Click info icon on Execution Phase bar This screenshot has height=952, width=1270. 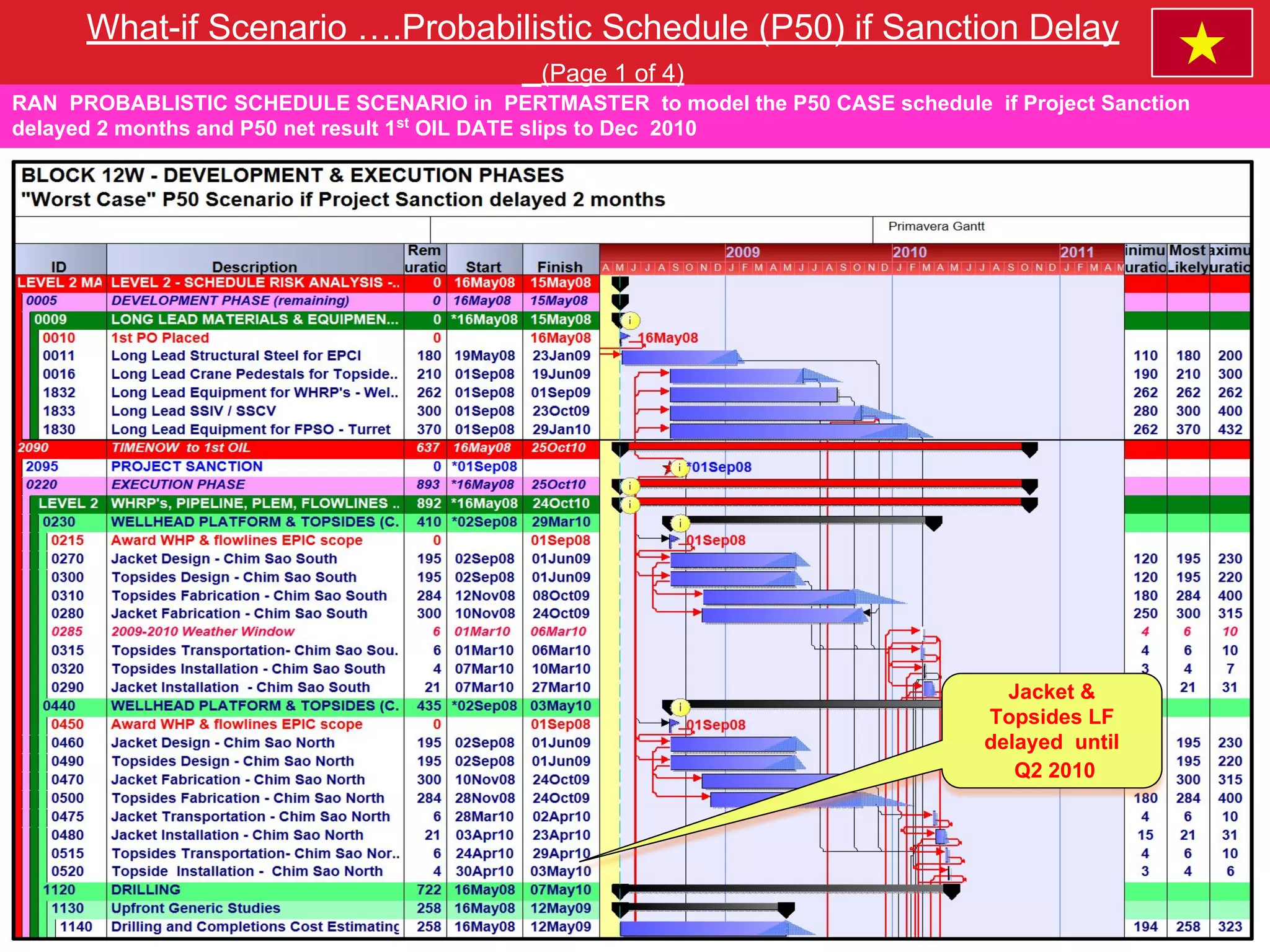630,486
